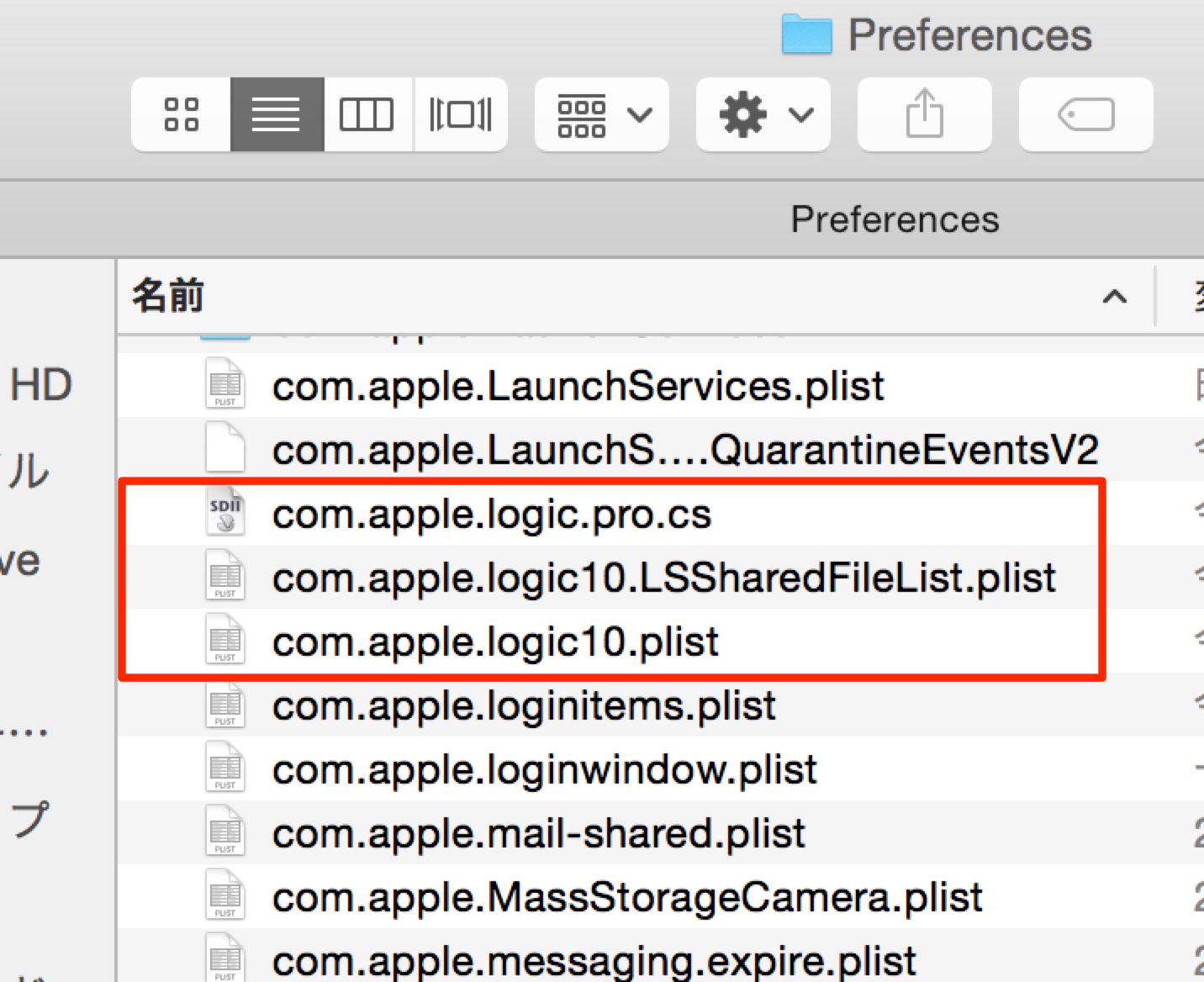Screen dimensions: 1204x982
Task: Sort by the 名前 column header
Action: (167, 296)
